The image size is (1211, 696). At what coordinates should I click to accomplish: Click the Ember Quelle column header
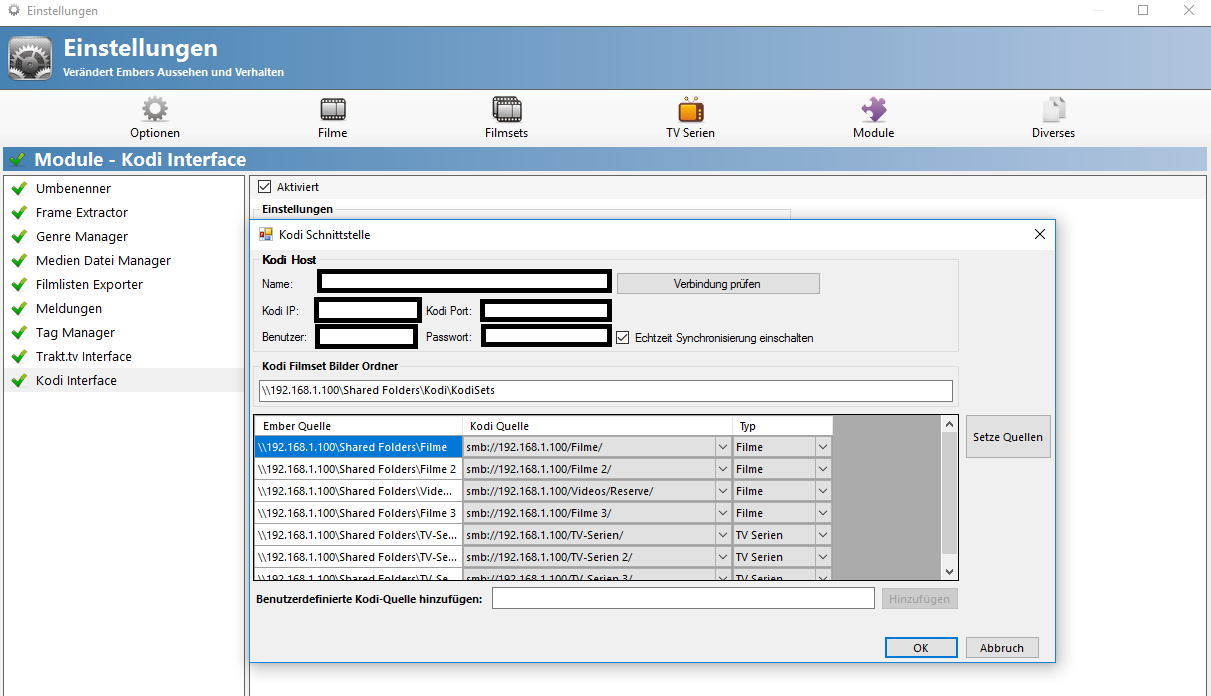pos(359,426)
